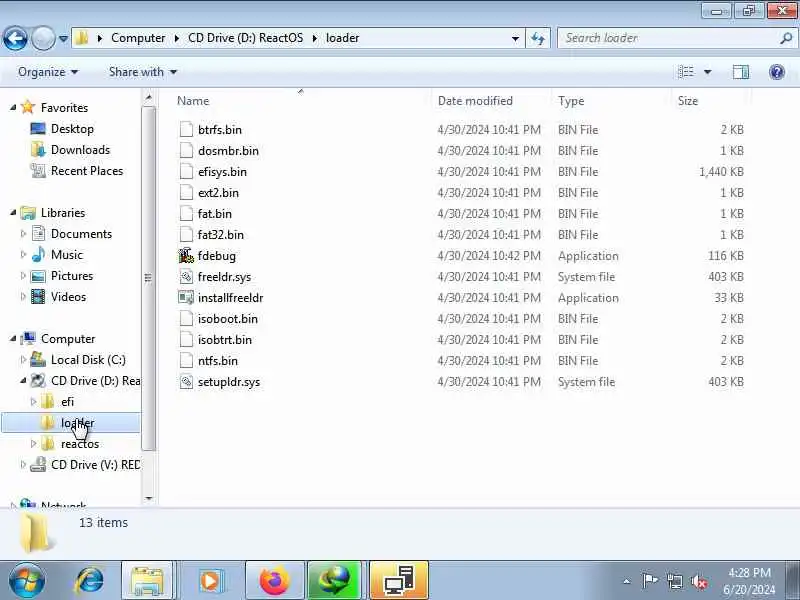This screenshot has height=600, width=800.
Task: Open the Share with menu
Action: [x=142, y=72]
